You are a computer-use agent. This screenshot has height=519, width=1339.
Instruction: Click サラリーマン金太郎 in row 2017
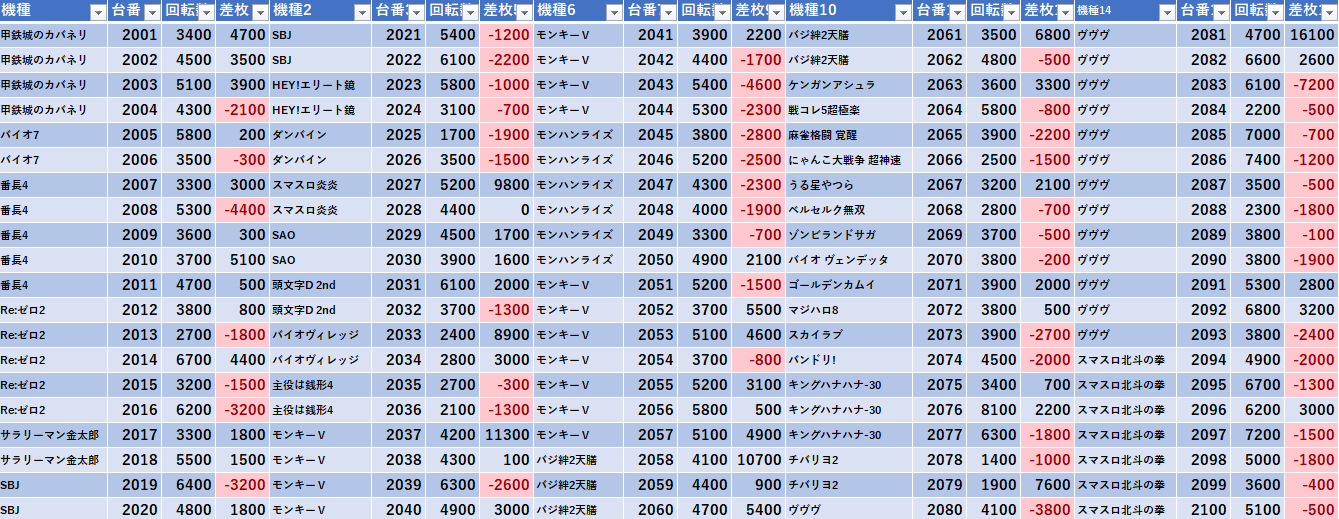click(54, 435)
